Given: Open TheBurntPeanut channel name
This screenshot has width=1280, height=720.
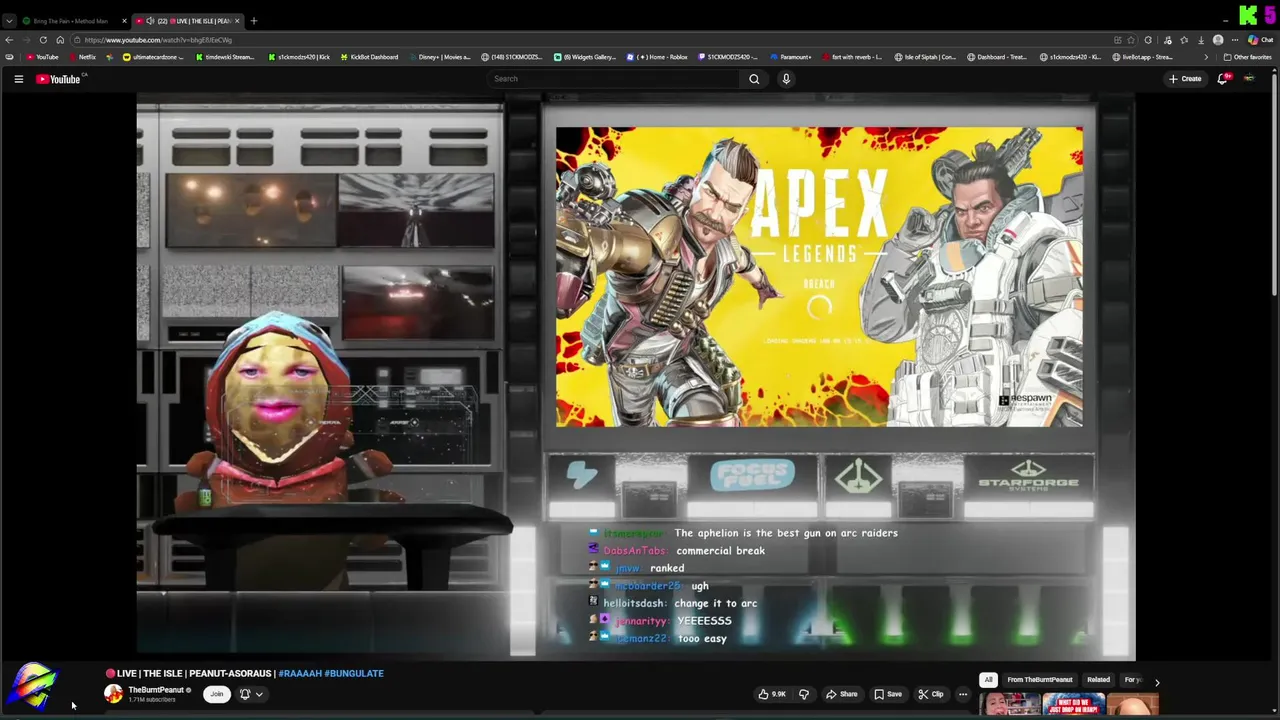Looking at the screenshot, I should click(x=155, y=690).
